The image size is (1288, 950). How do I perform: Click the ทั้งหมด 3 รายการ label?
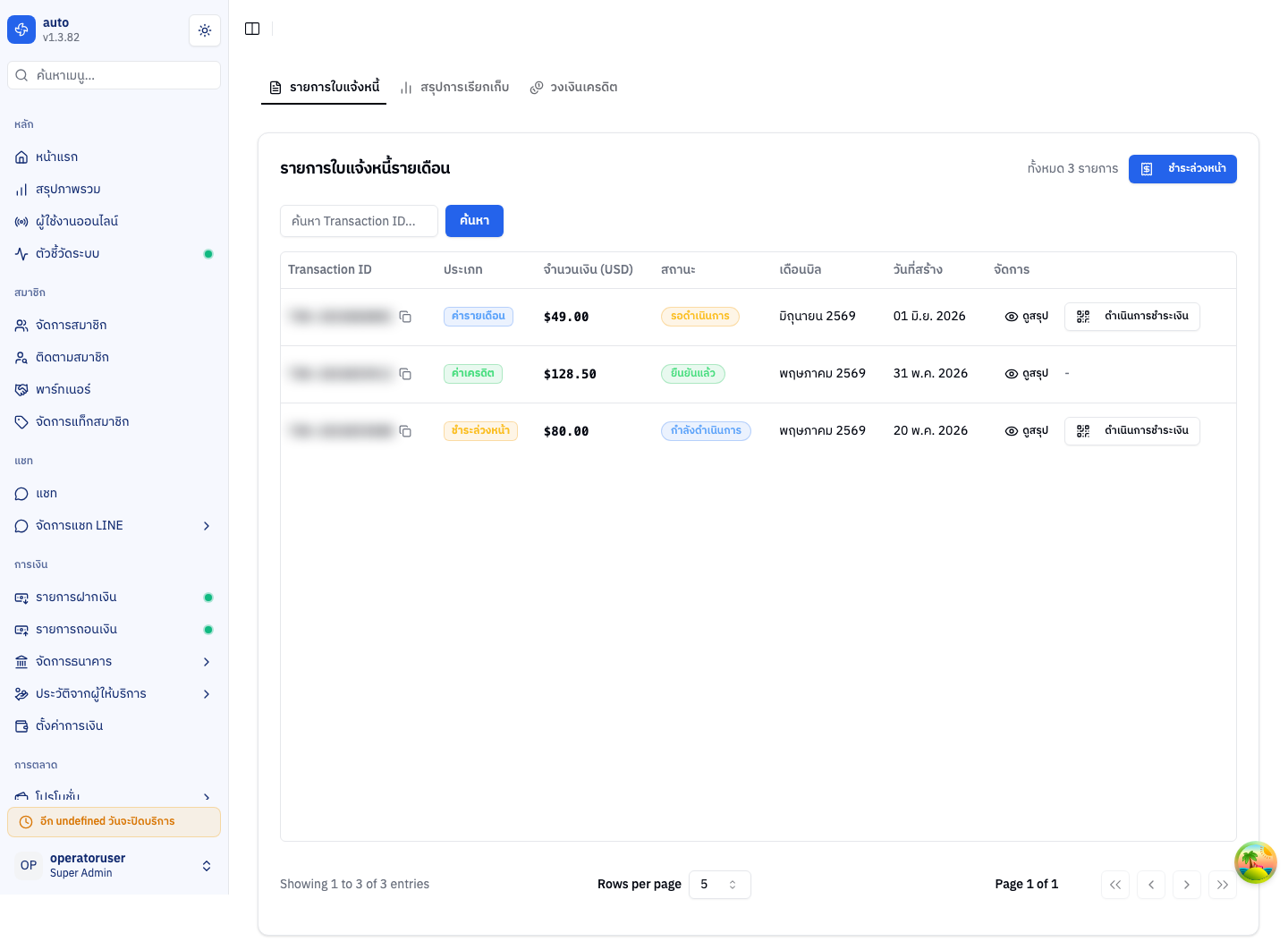click(x=1072, y=169)
